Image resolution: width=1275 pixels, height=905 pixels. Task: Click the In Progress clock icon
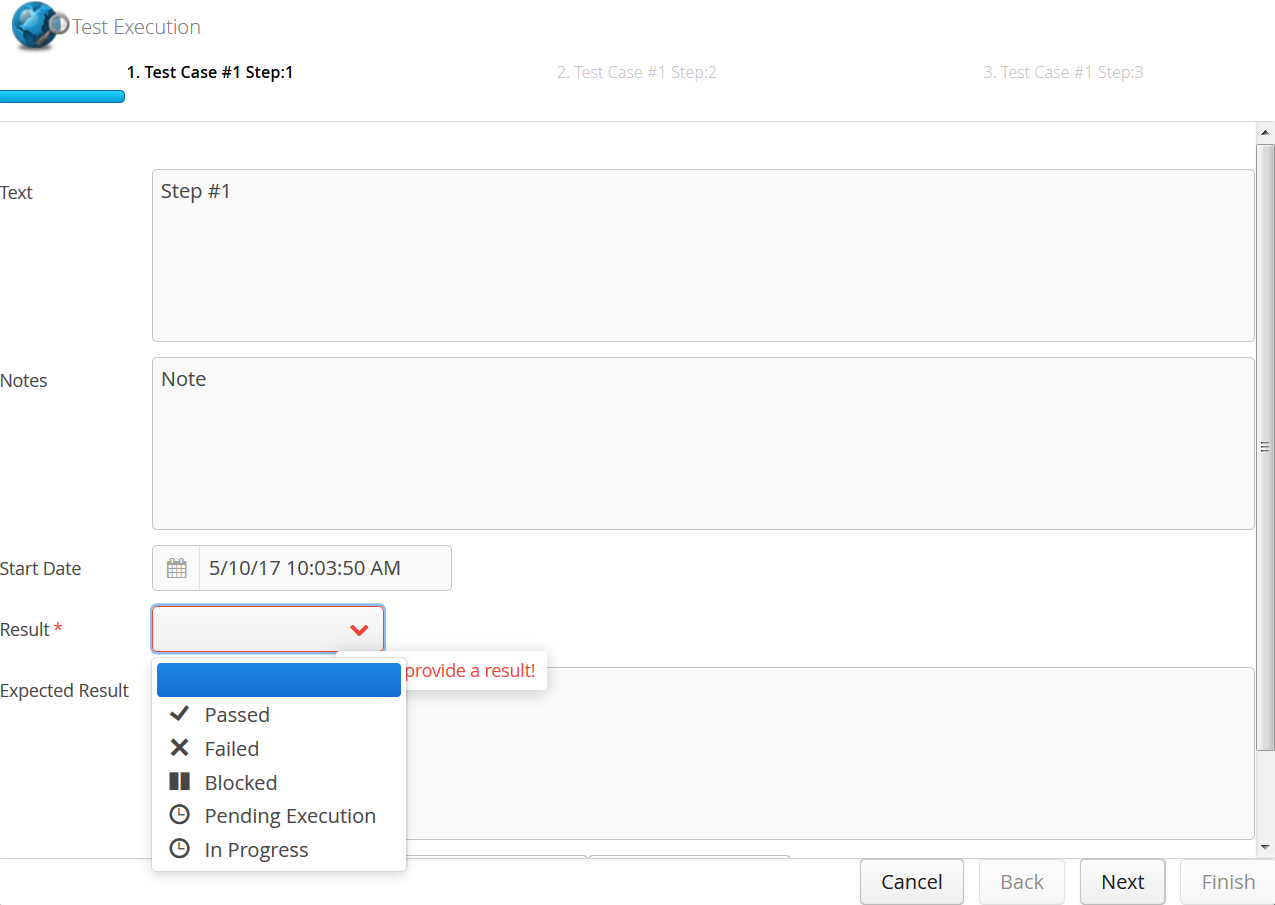(x=179, y=849)
